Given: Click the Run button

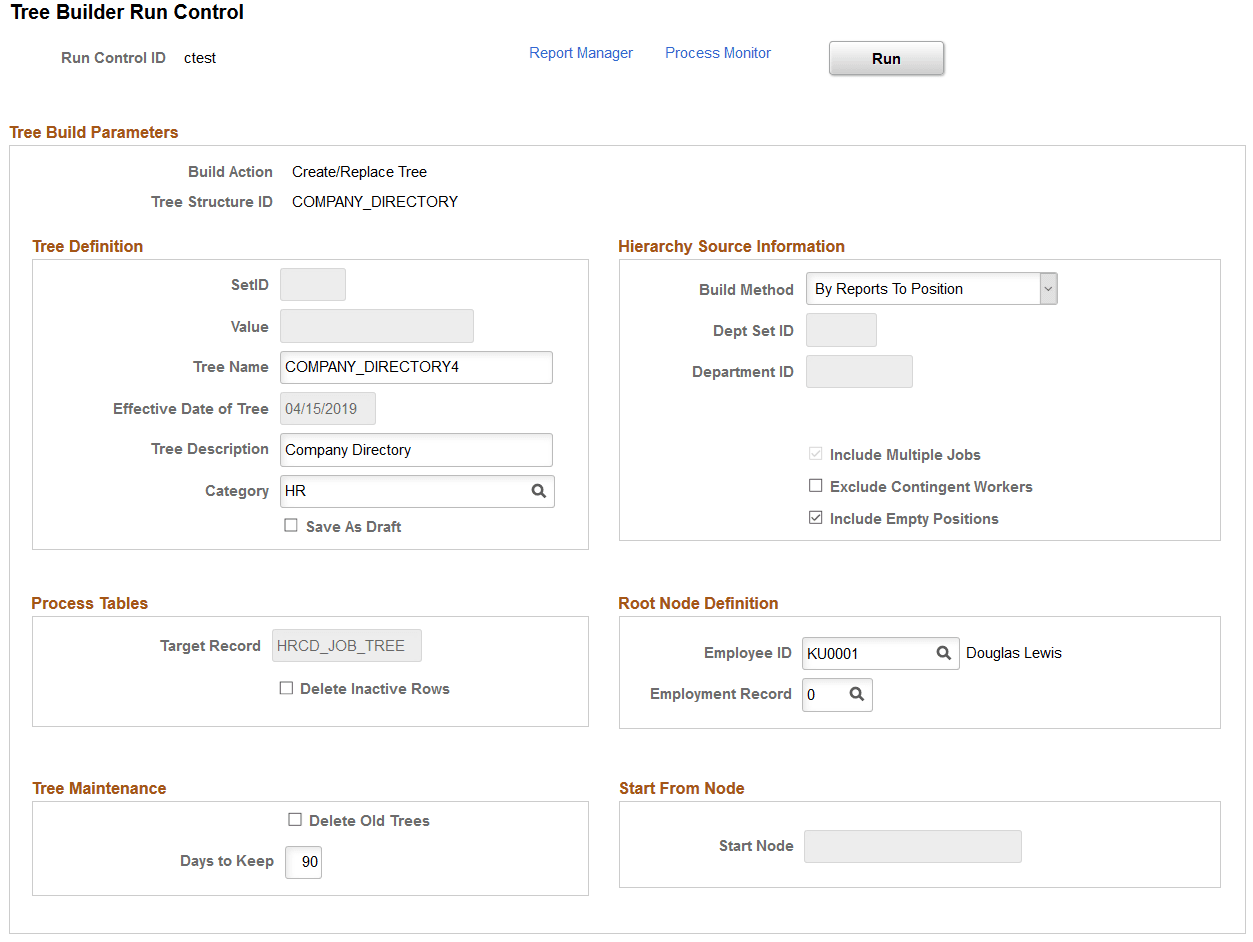Looking at the screenshot, I should pos(886,58).
